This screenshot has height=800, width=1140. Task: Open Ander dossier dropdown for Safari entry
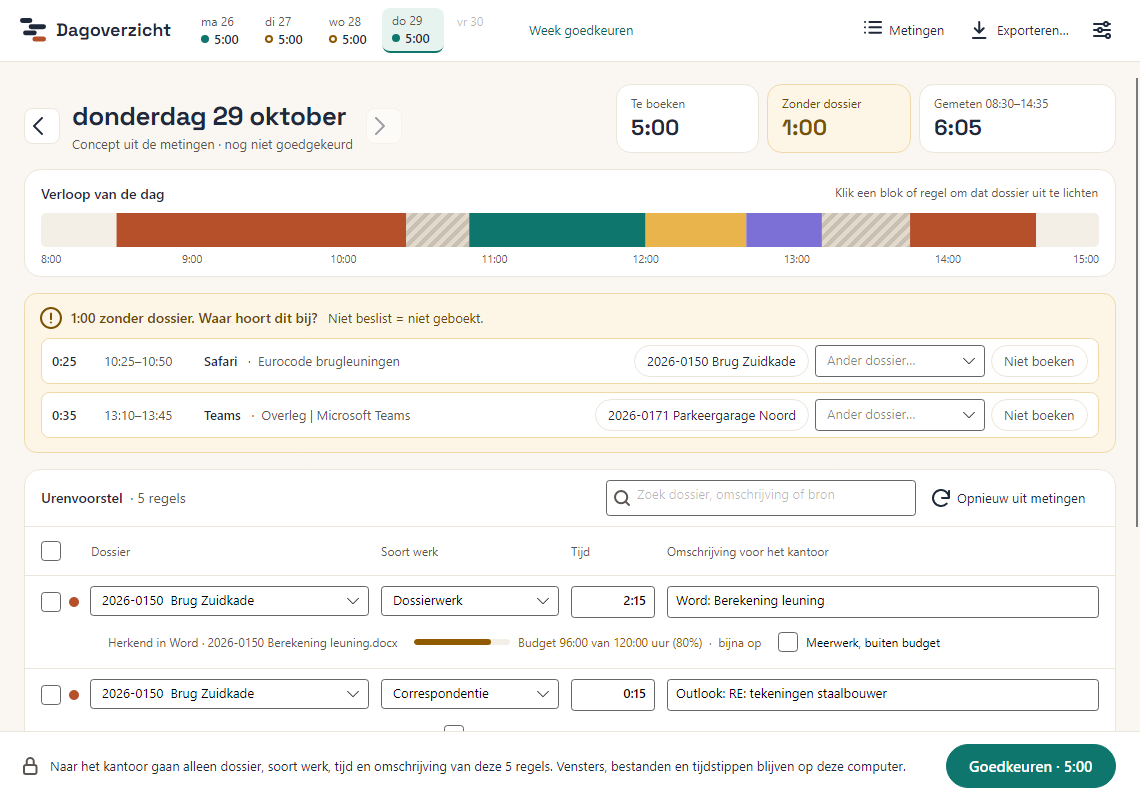(x=899, y=361)
